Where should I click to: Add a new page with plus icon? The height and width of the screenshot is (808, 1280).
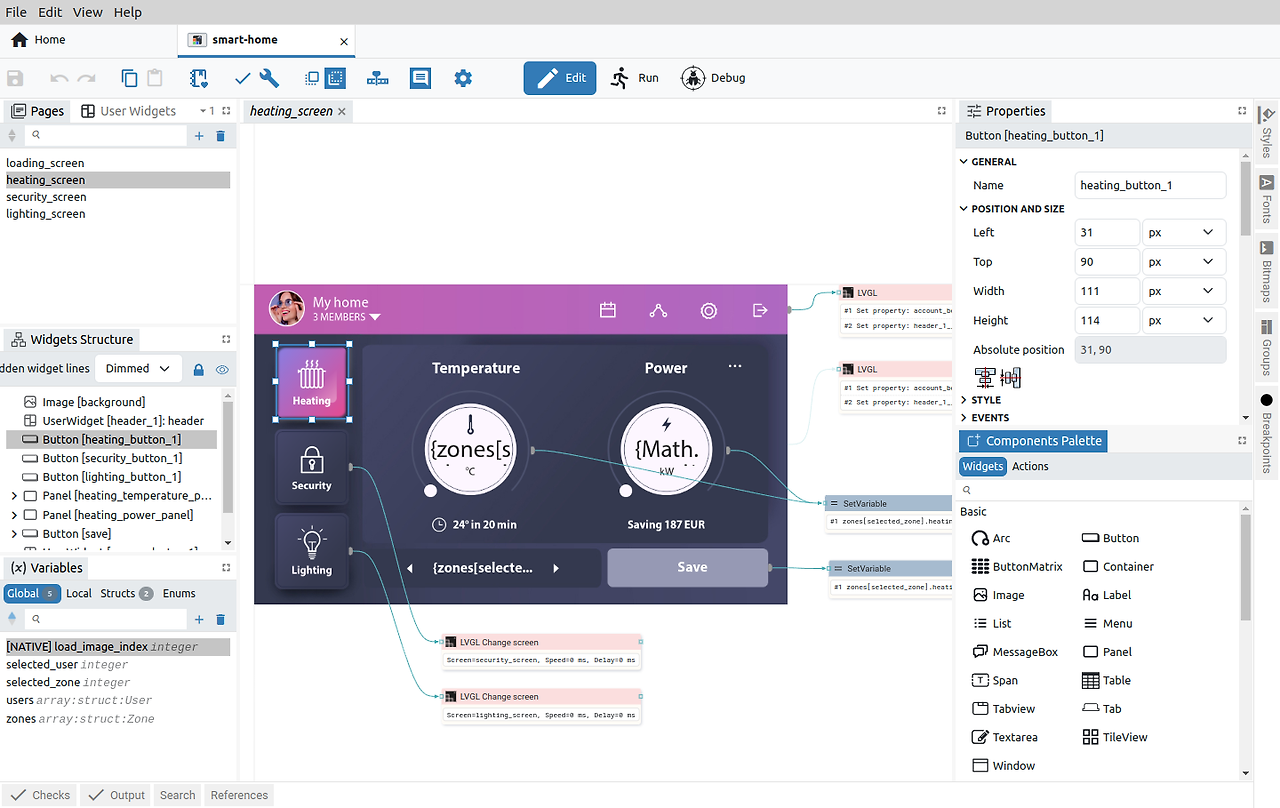[x=199, y=136]
